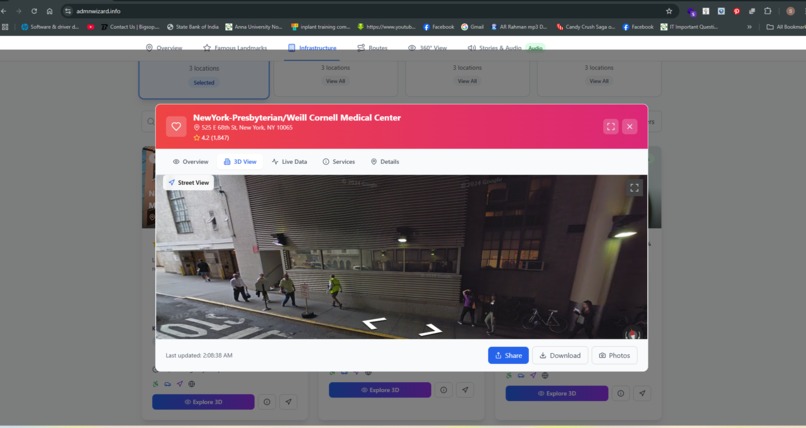This screenshot has height=428, width=806.
Task: Open AR Rahman mp3 bookmark
Action: point(519,27)
